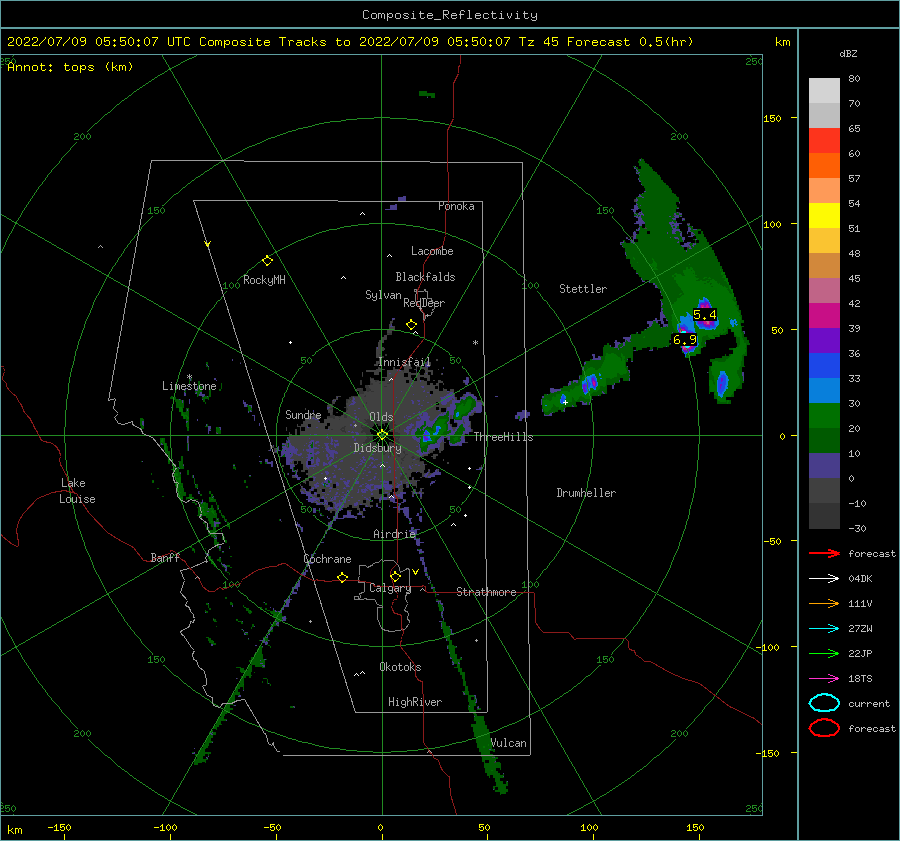Click the UTC timestamp header line
The width and height of the screenshot is (900, 841).
coord(350,42)
